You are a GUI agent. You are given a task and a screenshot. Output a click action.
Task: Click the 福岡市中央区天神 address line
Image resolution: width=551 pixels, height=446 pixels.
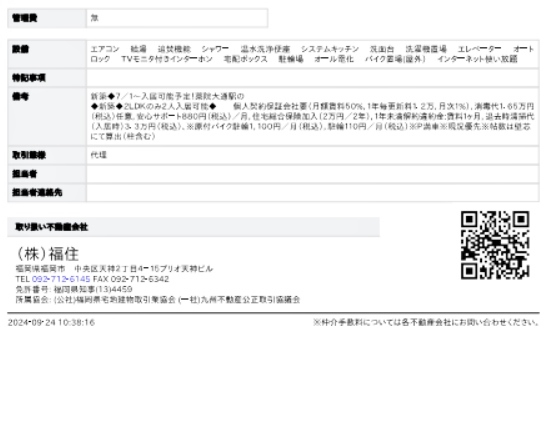114,269
